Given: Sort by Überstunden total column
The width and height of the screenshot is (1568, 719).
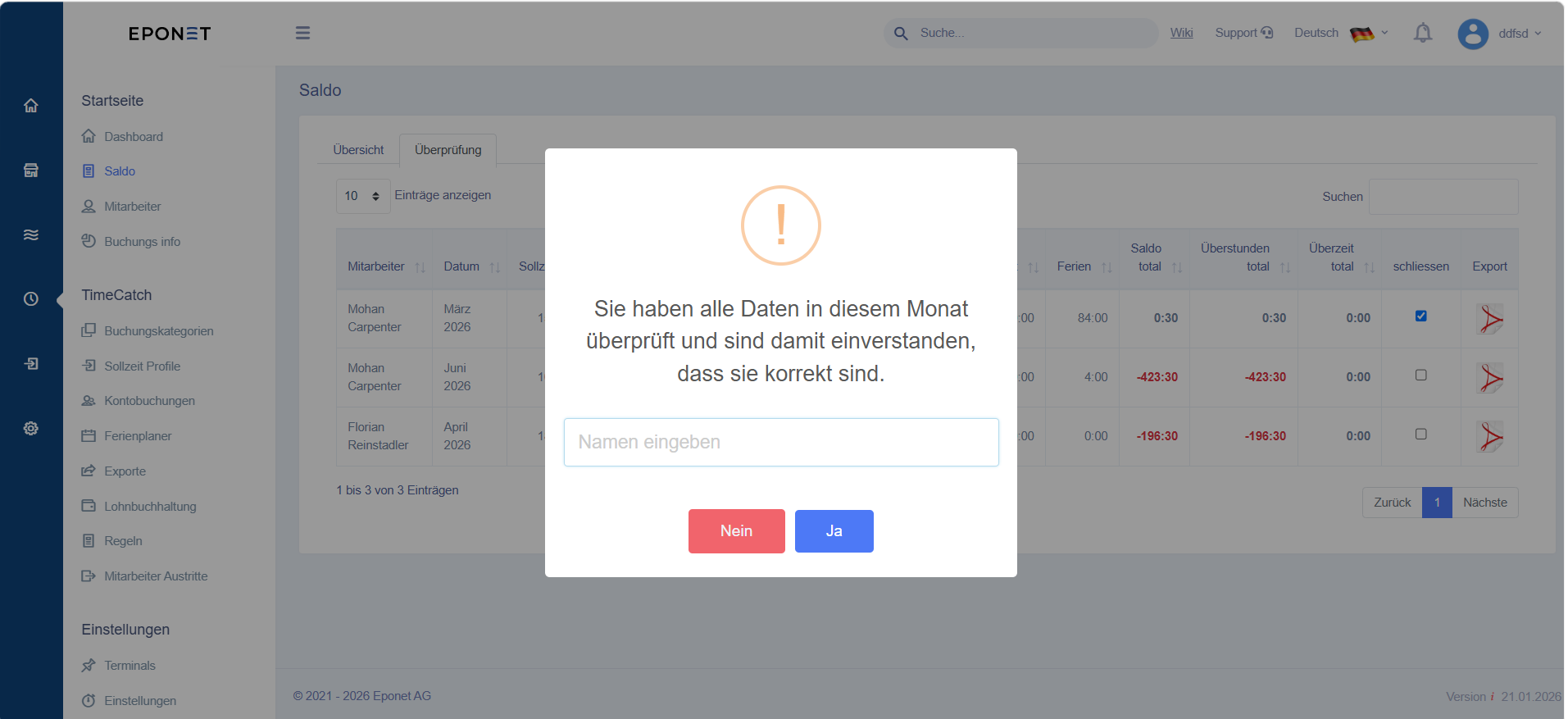Looking at the screenshot, I should click(1244, 257).
